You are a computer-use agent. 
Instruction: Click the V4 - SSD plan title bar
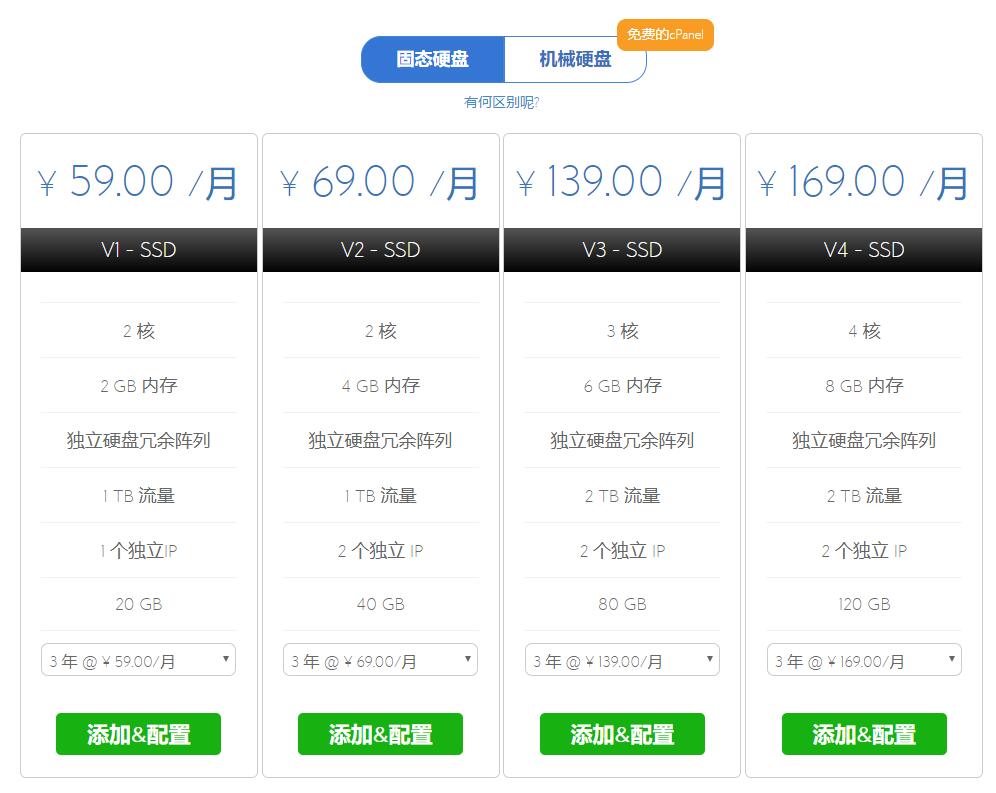864,250
